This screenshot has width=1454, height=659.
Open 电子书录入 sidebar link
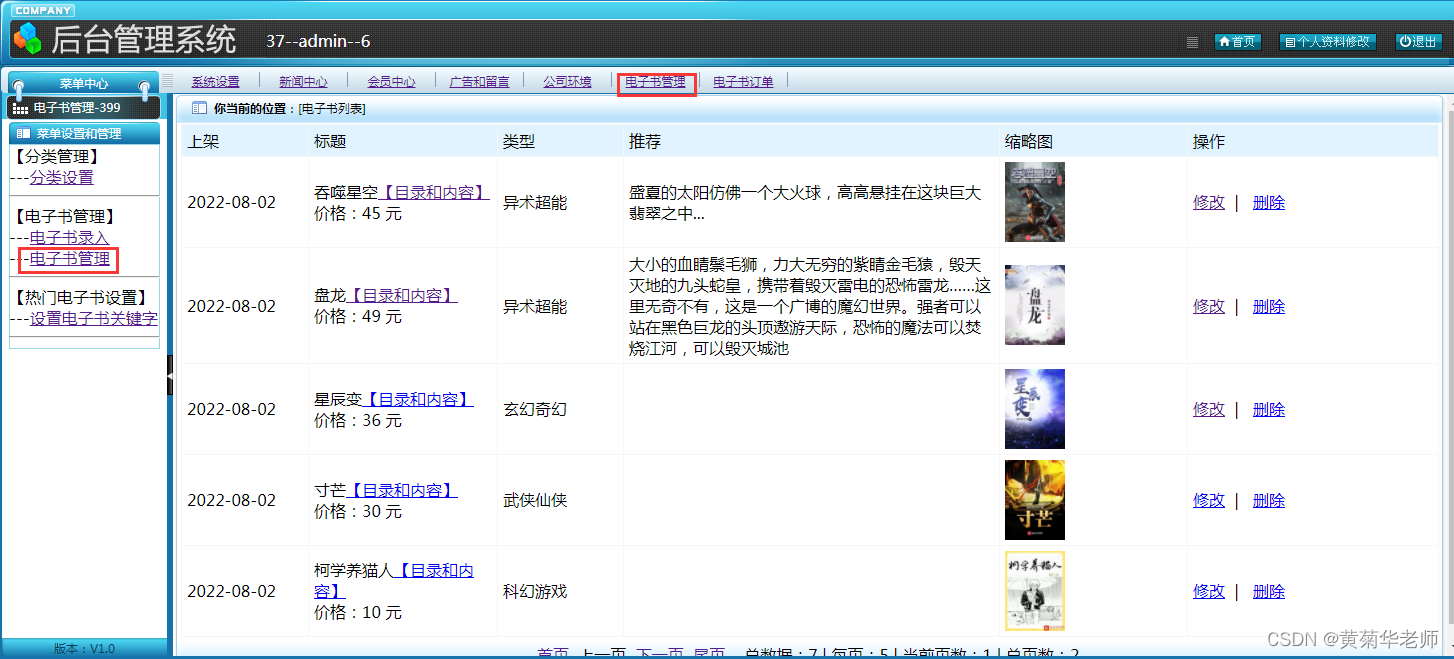tap(70, 238)
